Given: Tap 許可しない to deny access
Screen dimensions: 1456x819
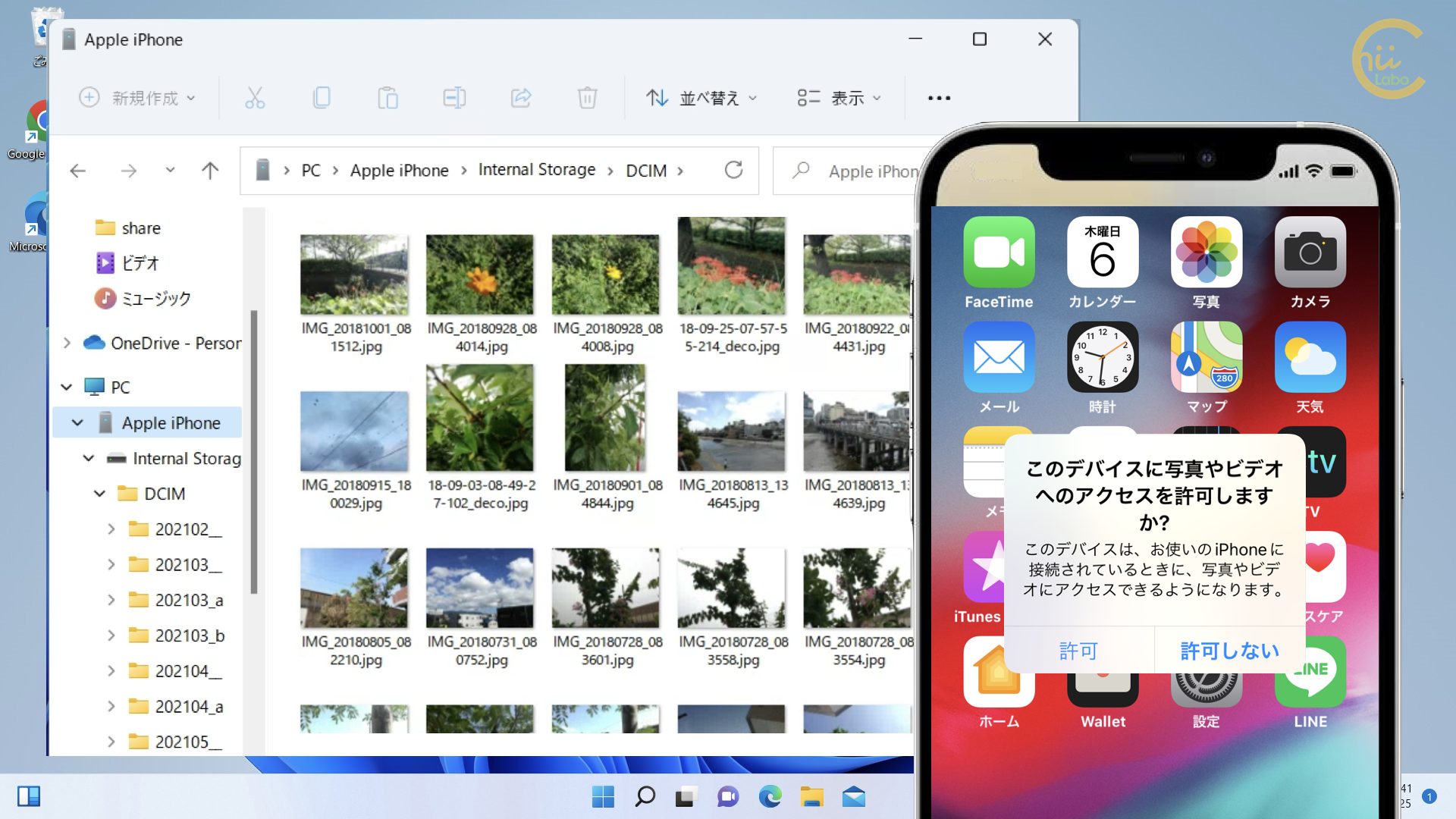Looking at the screenshot, I should pos(1229,651).
